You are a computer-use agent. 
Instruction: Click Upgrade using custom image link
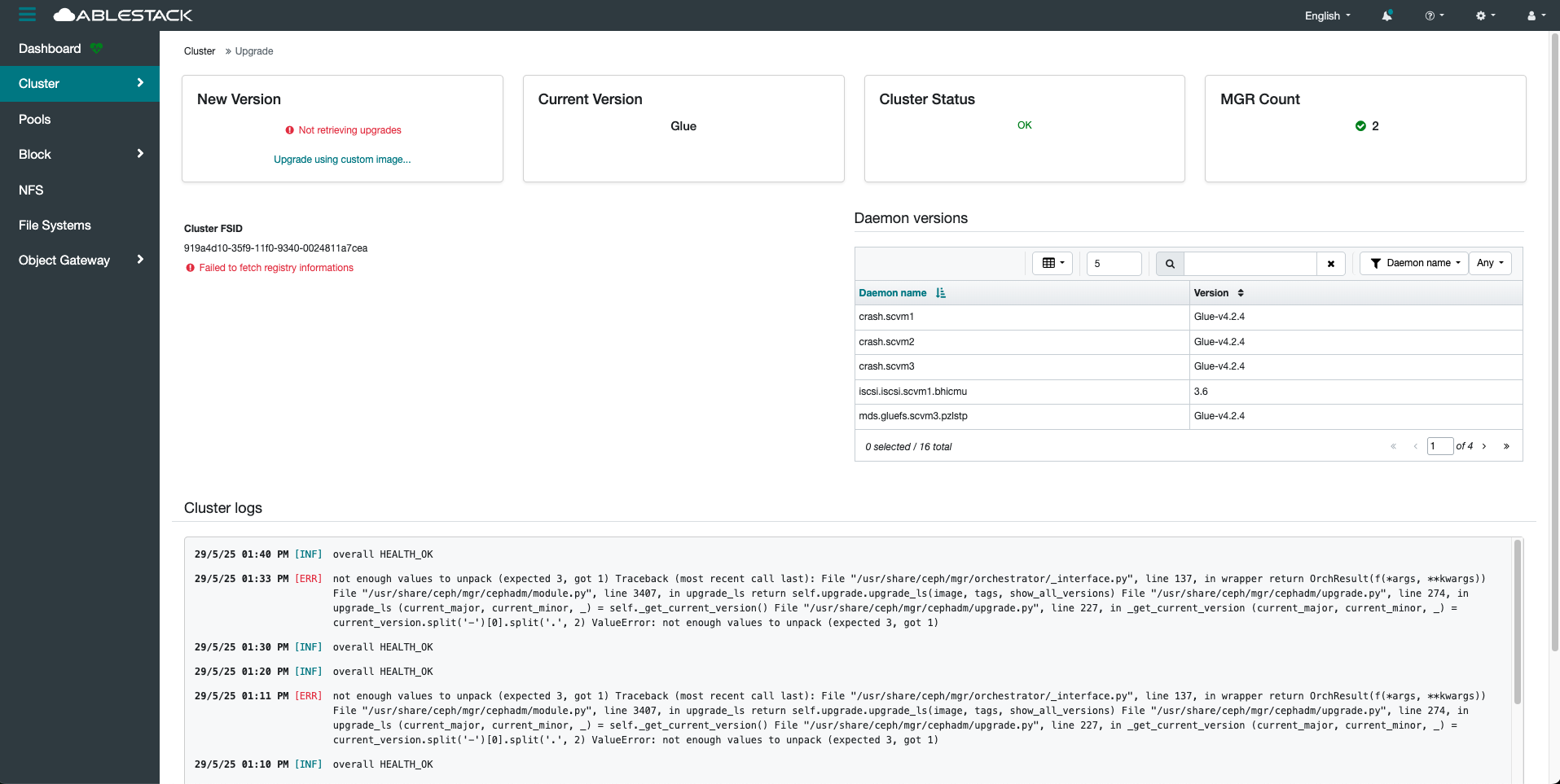[342, 160]
